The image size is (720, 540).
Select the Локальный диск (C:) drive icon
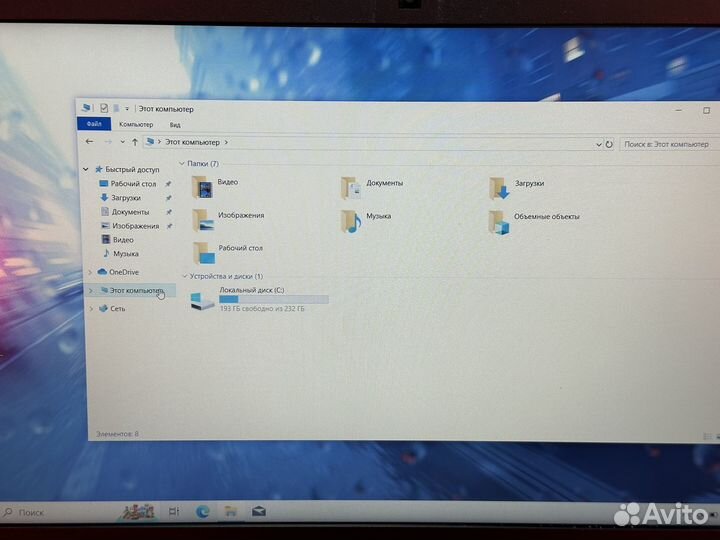[x=202, y=301]
